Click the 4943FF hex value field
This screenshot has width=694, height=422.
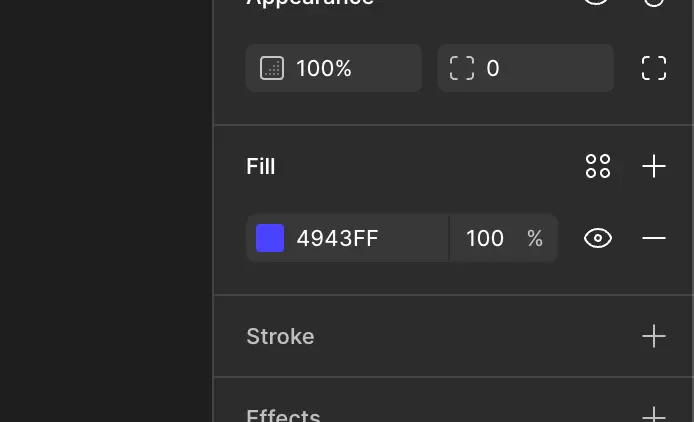coord(360,238)
